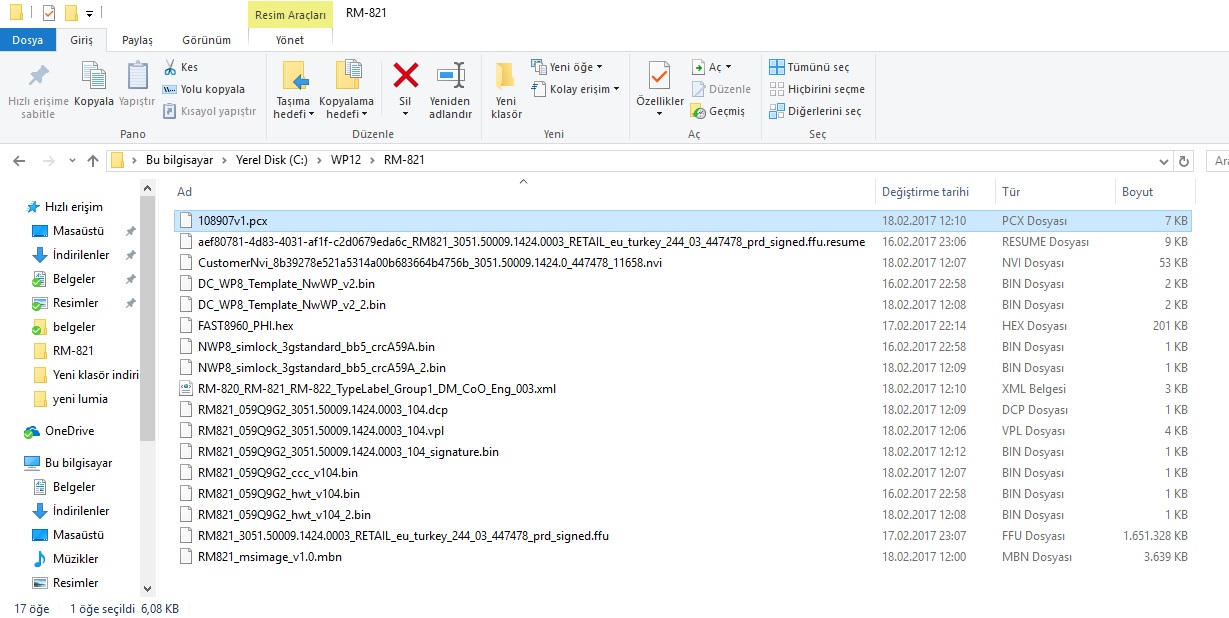1229x618 pixels.
Task: Open quick access toolbar customize arrow
Action: pyautogui.click(x=89, y=13)
